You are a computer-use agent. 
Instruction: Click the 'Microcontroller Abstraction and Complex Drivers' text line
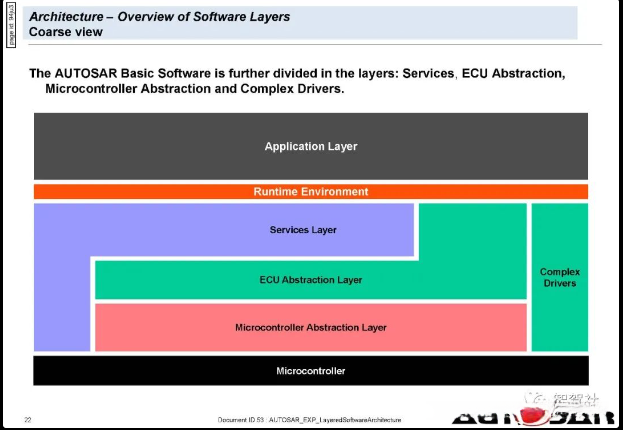point(195,88)
